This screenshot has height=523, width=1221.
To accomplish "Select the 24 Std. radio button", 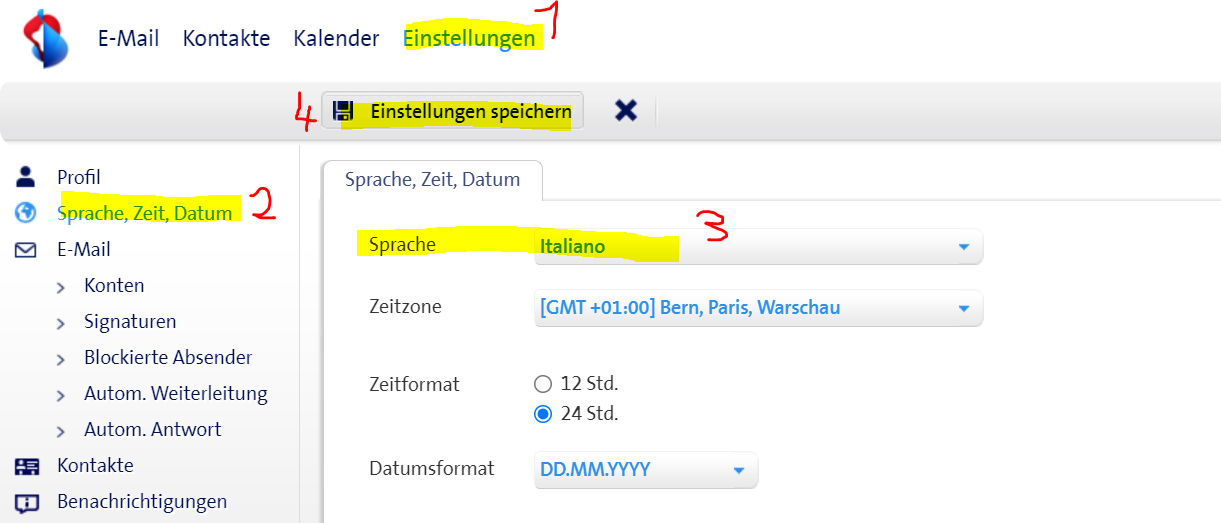I will tap(543, 413).
